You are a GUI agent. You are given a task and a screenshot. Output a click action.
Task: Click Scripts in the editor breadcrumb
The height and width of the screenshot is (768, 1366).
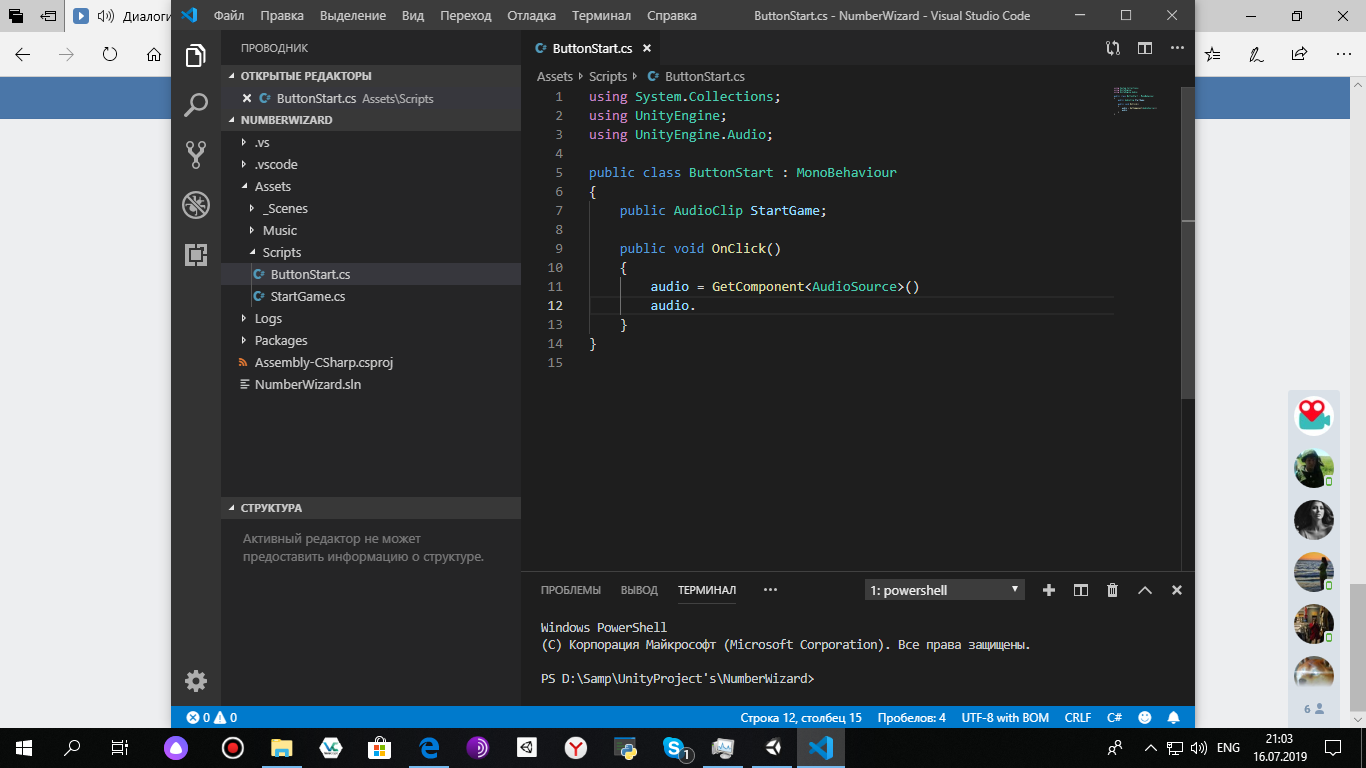(x=608, y=76)
